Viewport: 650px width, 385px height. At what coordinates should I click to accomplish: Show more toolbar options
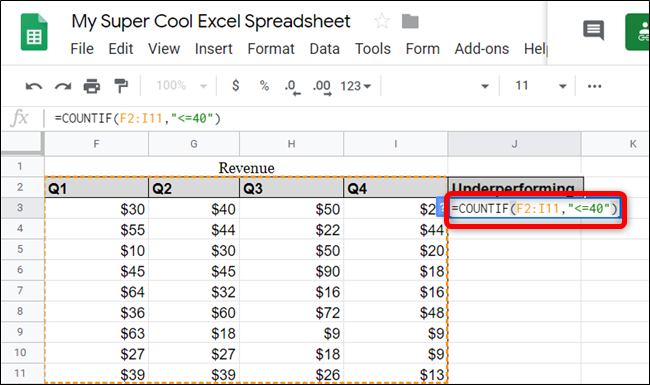pos(594,86)
